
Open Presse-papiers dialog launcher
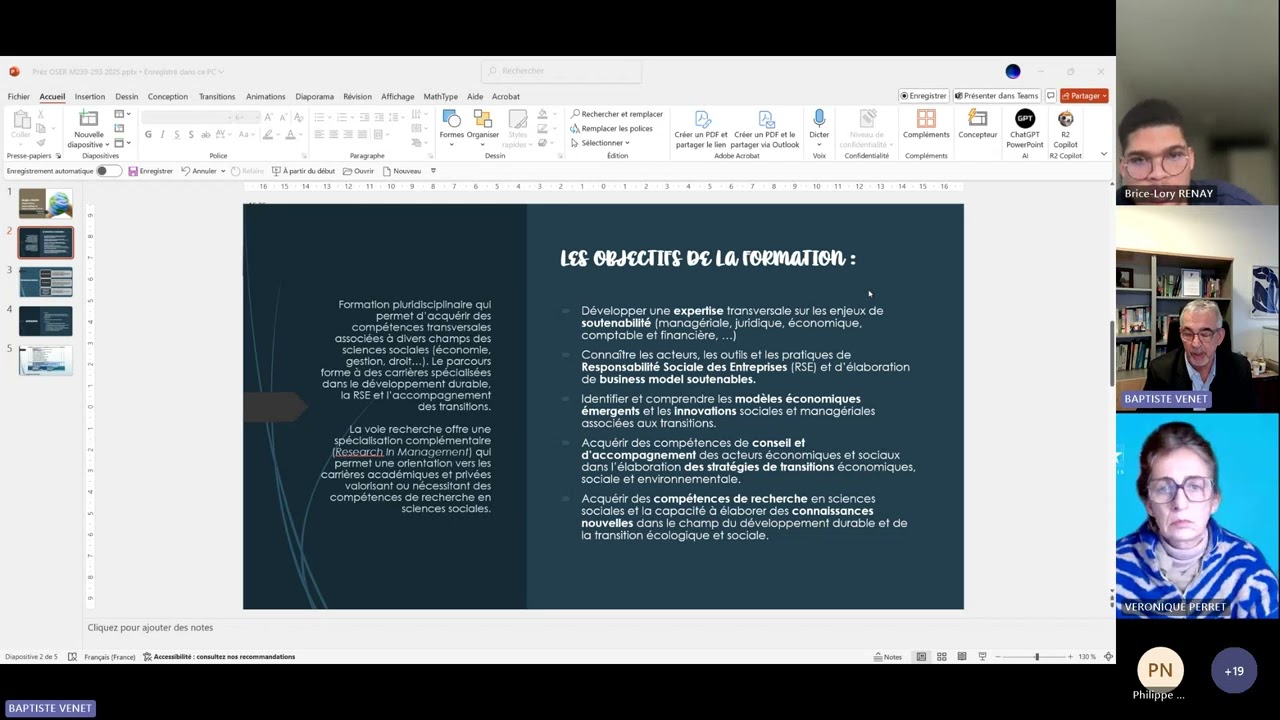pos(58,156)
